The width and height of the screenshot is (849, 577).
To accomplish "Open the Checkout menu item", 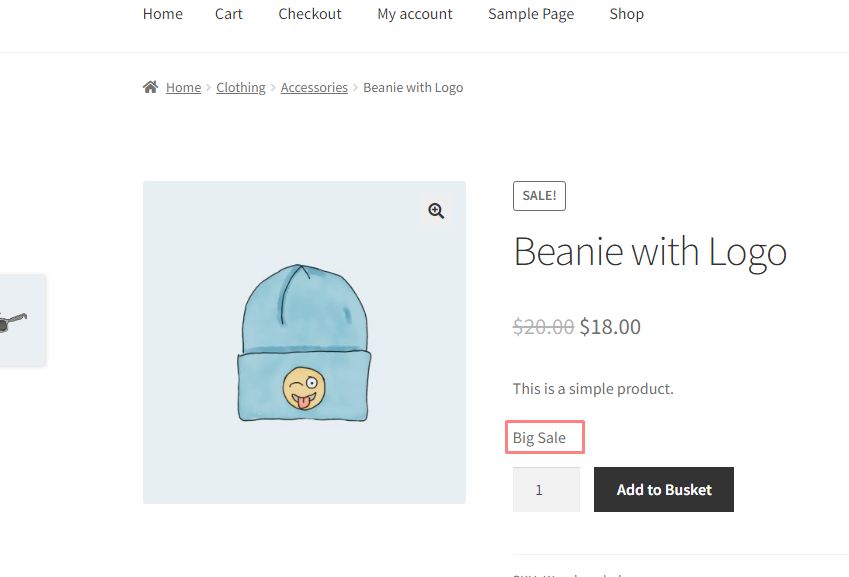I will [310, 14].
